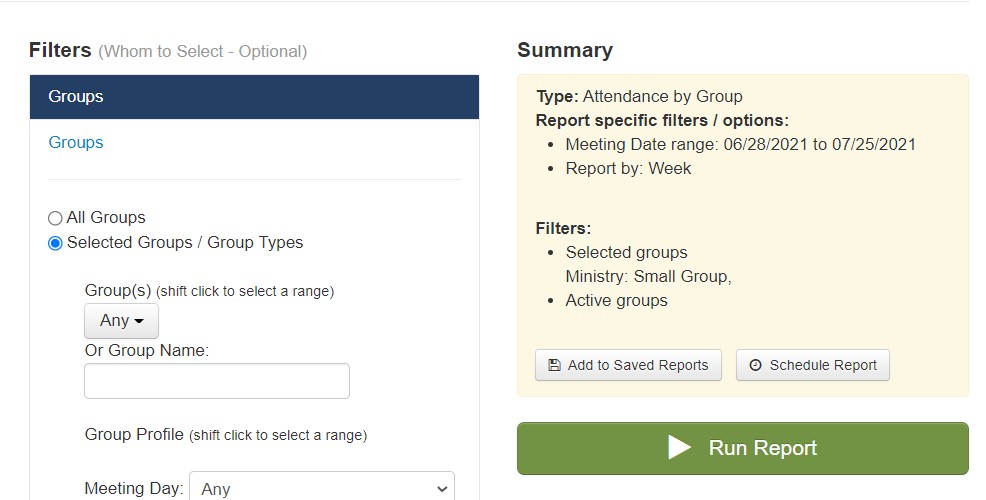Click the Schedule Report button
Viewport: 986px width, 500px height.
point(812,365)
